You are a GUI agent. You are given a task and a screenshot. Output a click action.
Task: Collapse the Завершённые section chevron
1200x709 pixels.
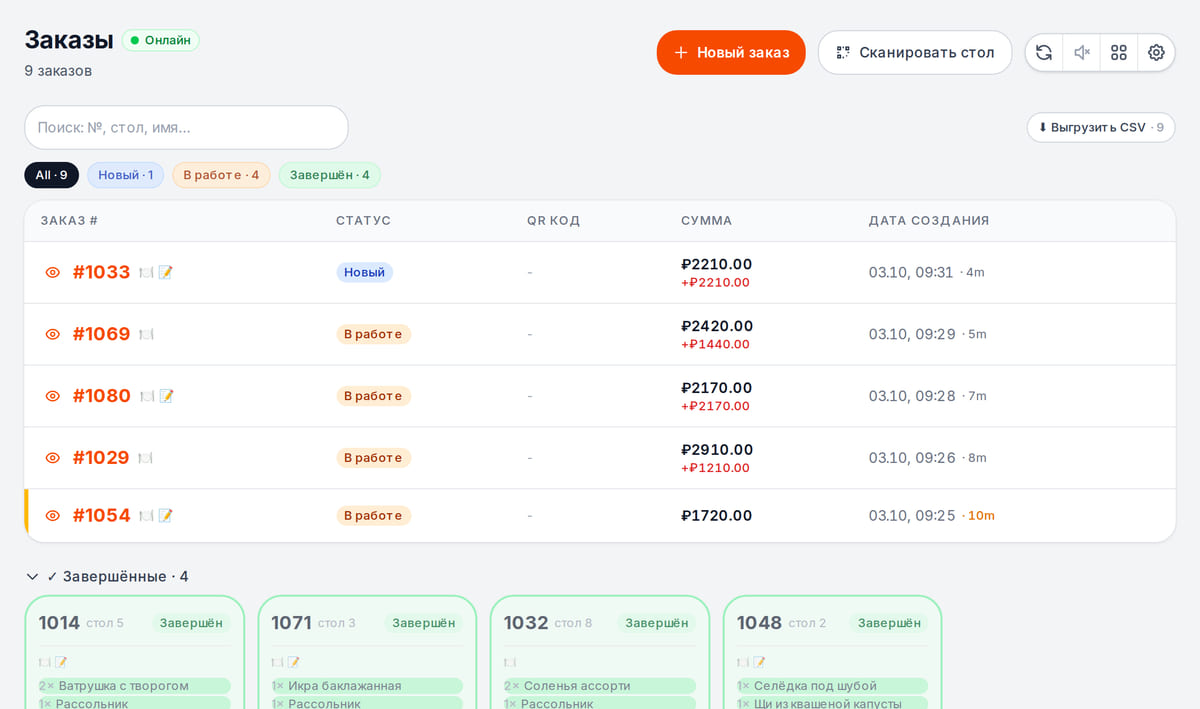coord(32,577)
